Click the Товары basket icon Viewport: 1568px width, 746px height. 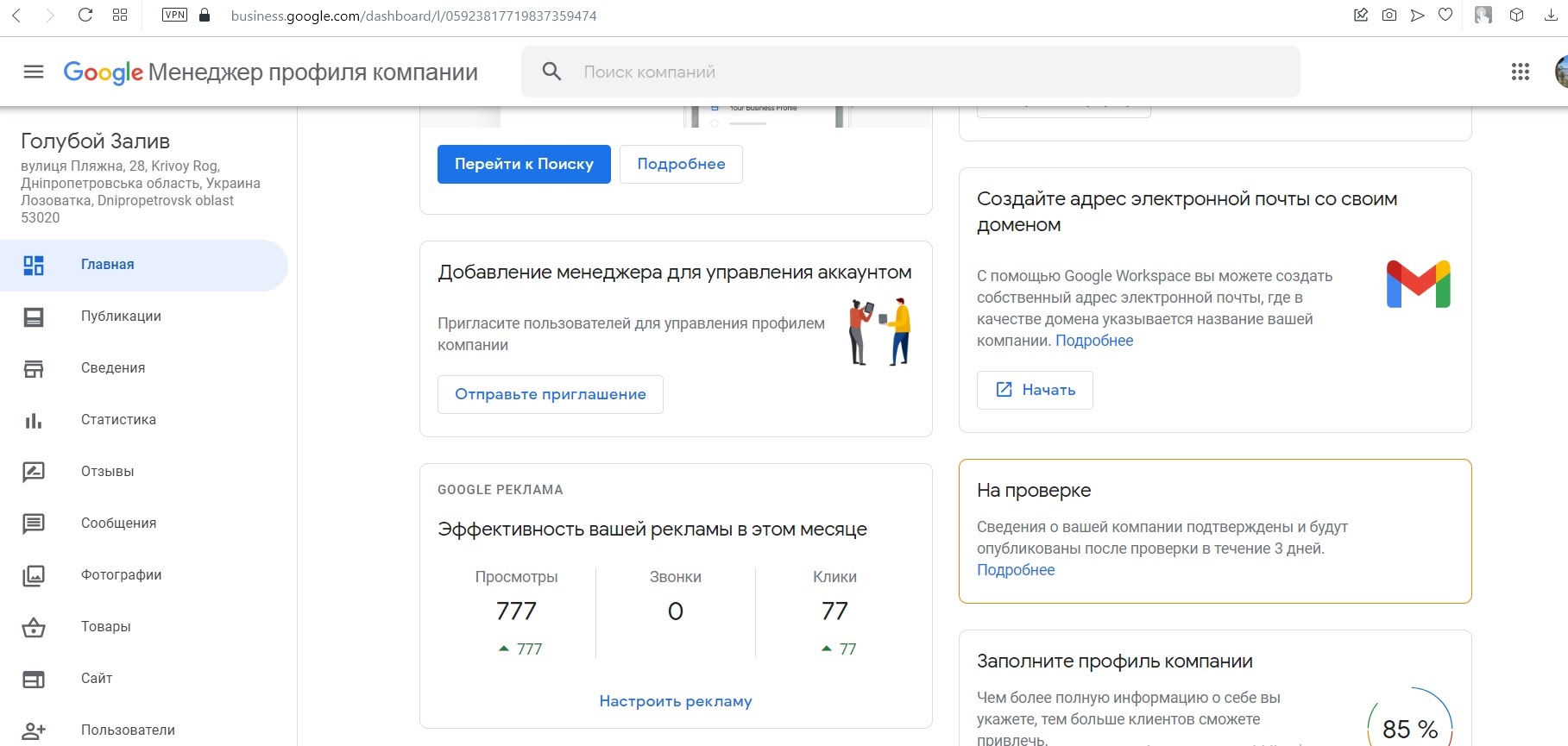click(34, 627)
